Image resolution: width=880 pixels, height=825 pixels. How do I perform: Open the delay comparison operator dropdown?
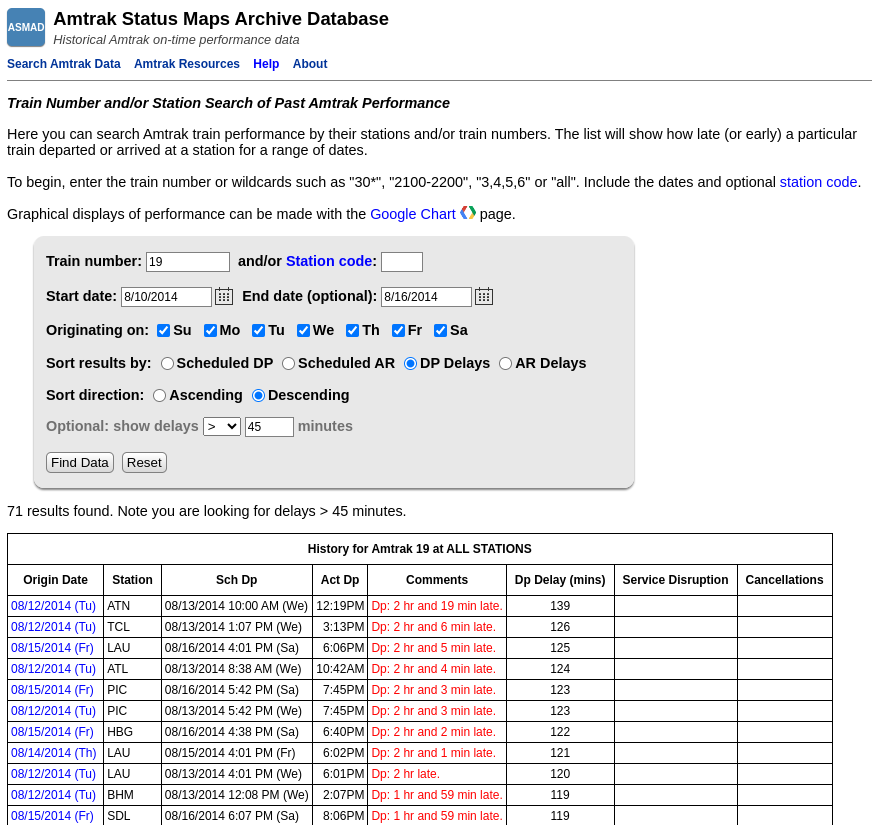point(222,427)
